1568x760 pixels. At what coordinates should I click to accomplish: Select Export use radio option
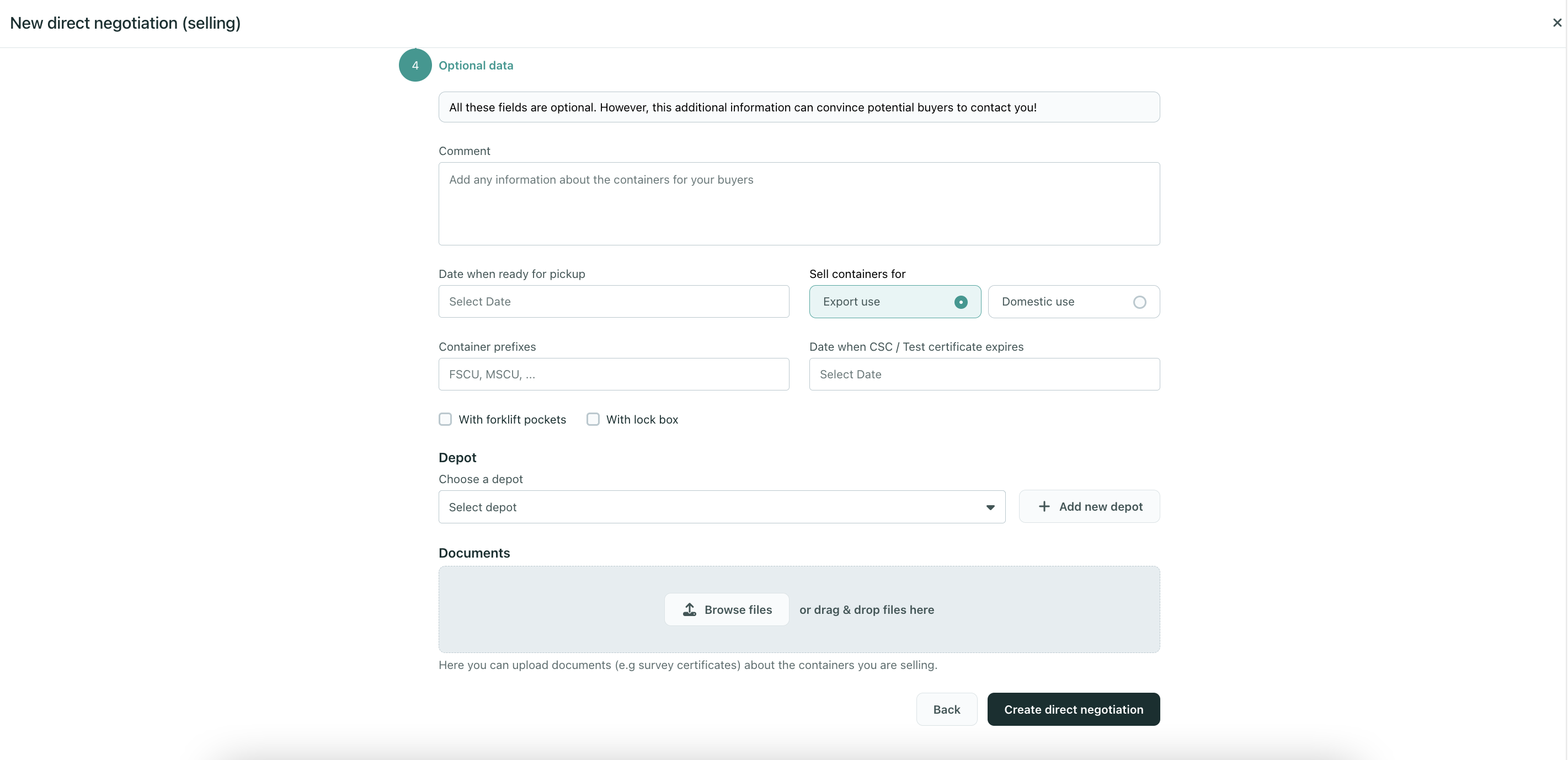(895, 302)
